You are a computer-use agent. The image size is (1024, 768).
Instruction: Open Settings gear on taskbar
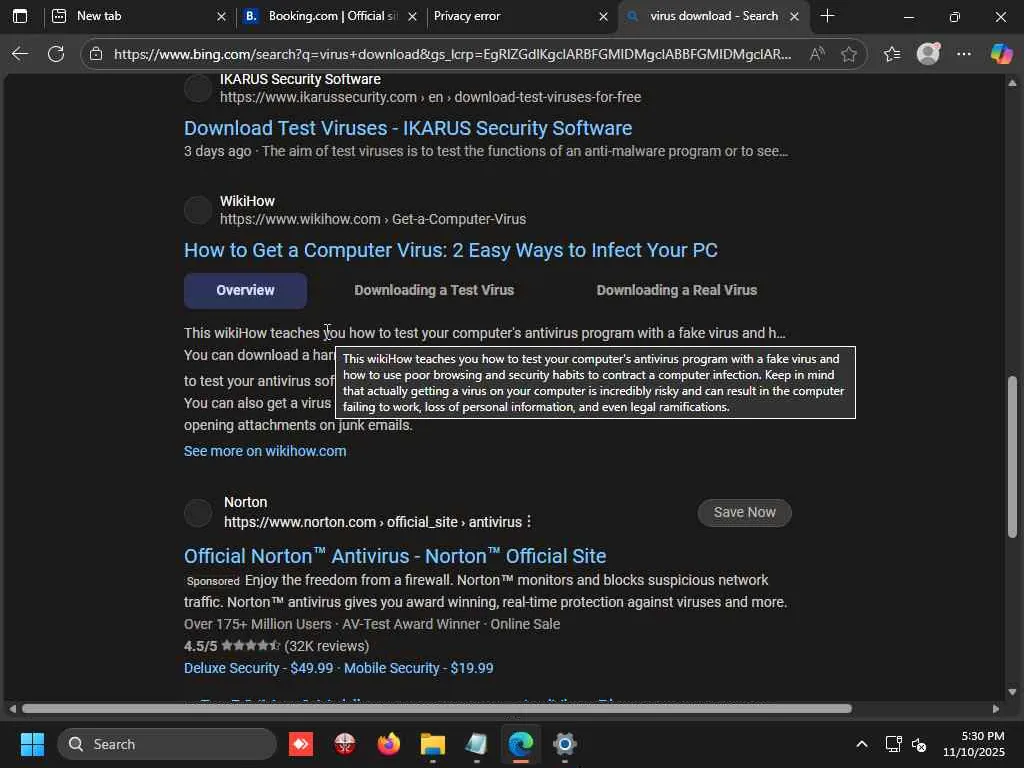pos(565,744)
